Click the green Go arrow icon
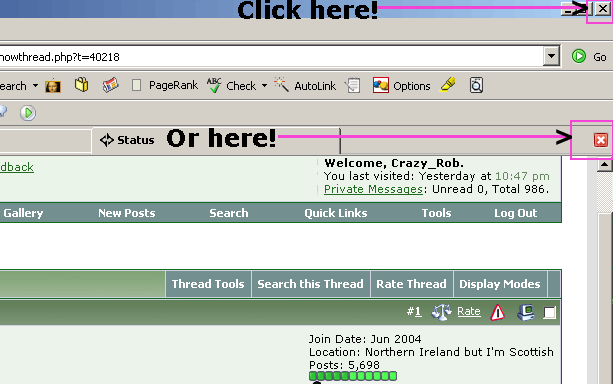This screenshot has height=384, width=613. (x=579, y=56)
